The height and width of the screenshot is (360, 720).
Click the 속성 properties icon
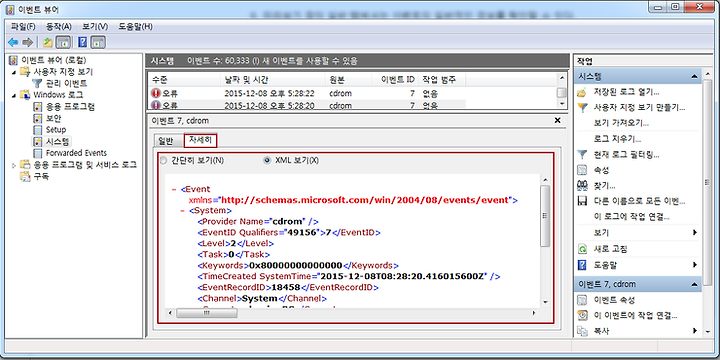582,170
